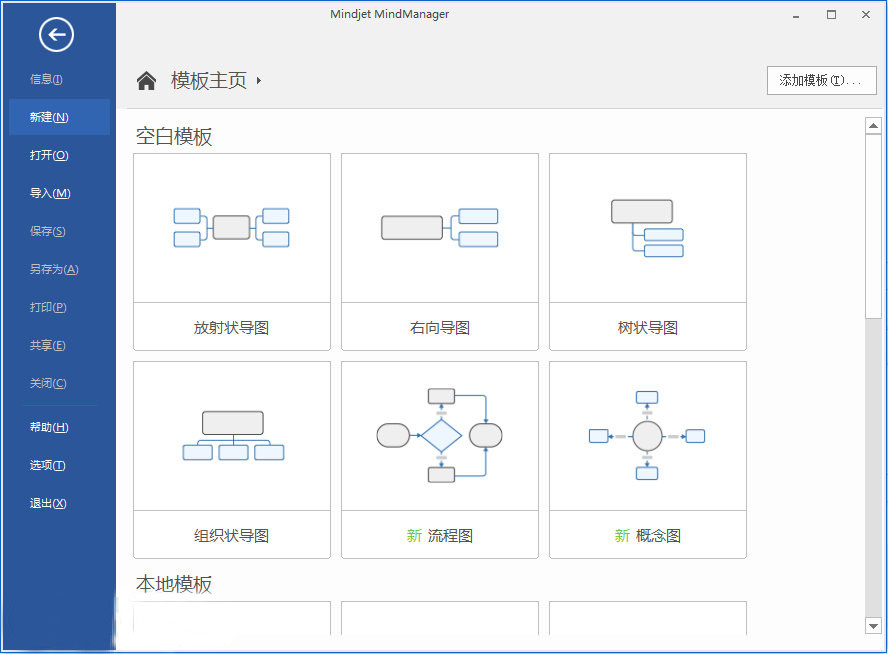Click the 保存(S) menu item
The image size is (888, 654).
[48, 231]
